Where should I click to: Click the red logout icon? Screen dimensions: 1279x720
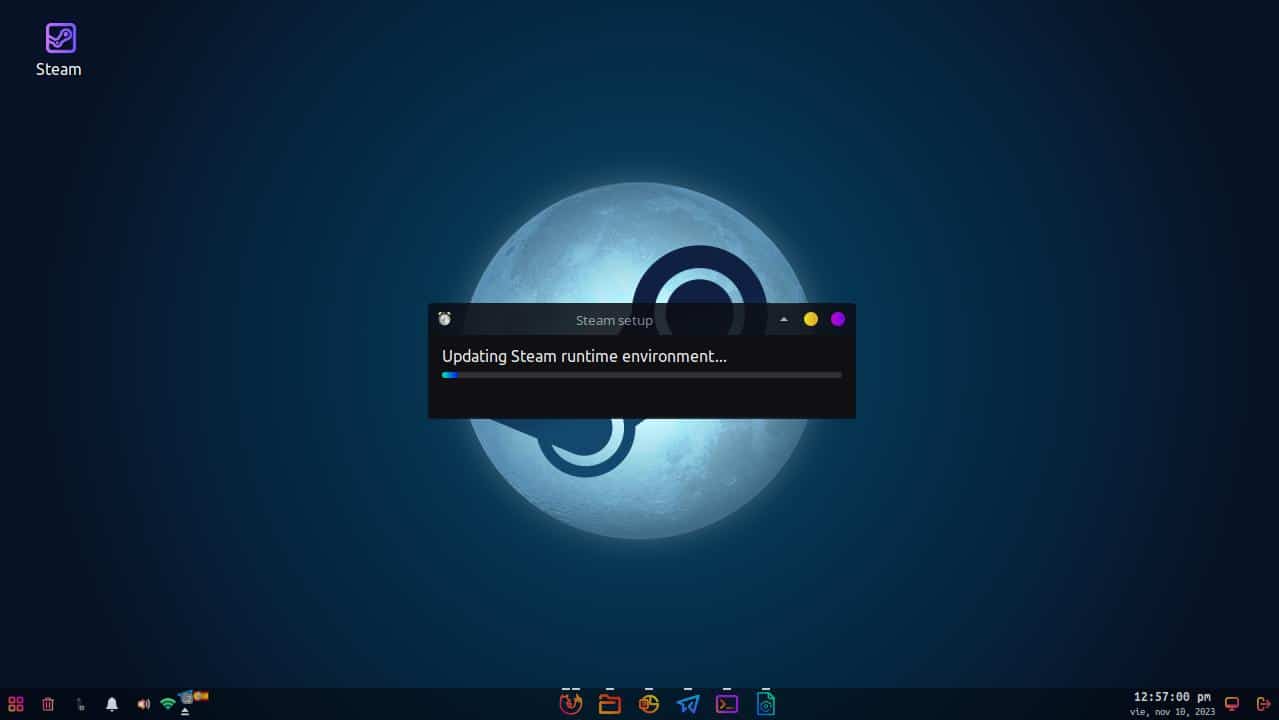click(1263, 704)
